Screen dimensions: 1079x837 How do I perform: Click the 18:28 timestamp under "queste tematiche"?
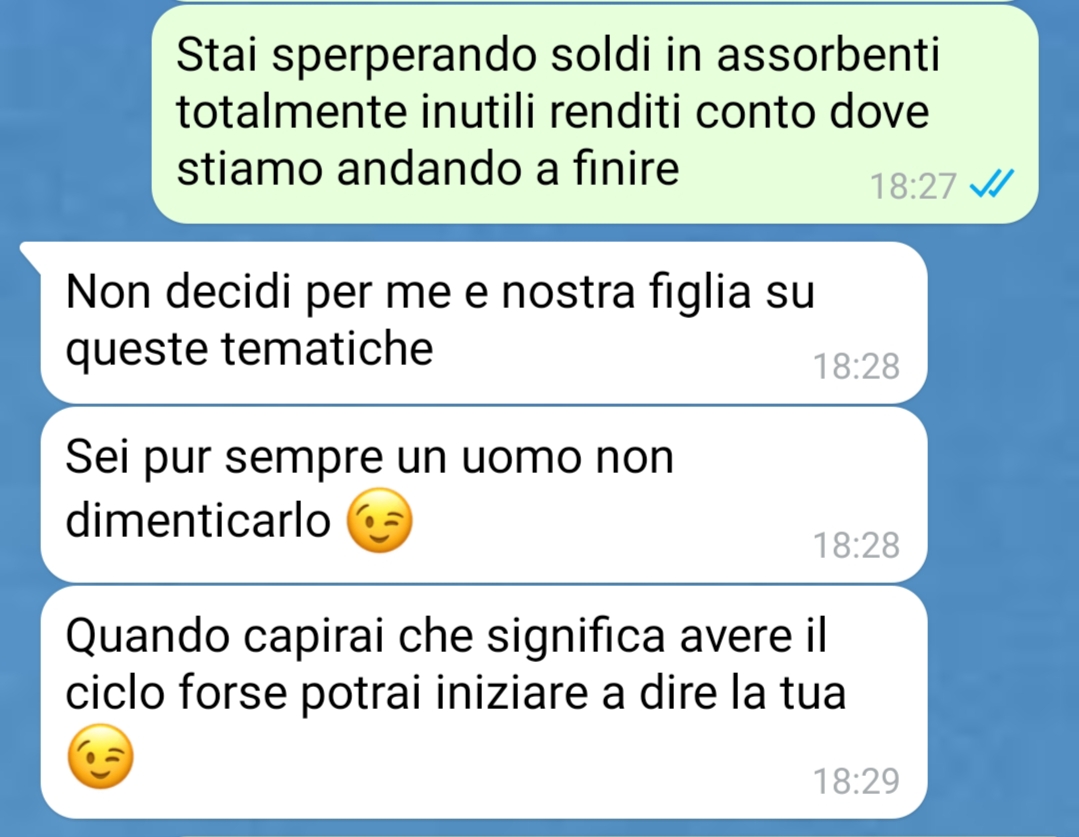(x=856, y=366)
